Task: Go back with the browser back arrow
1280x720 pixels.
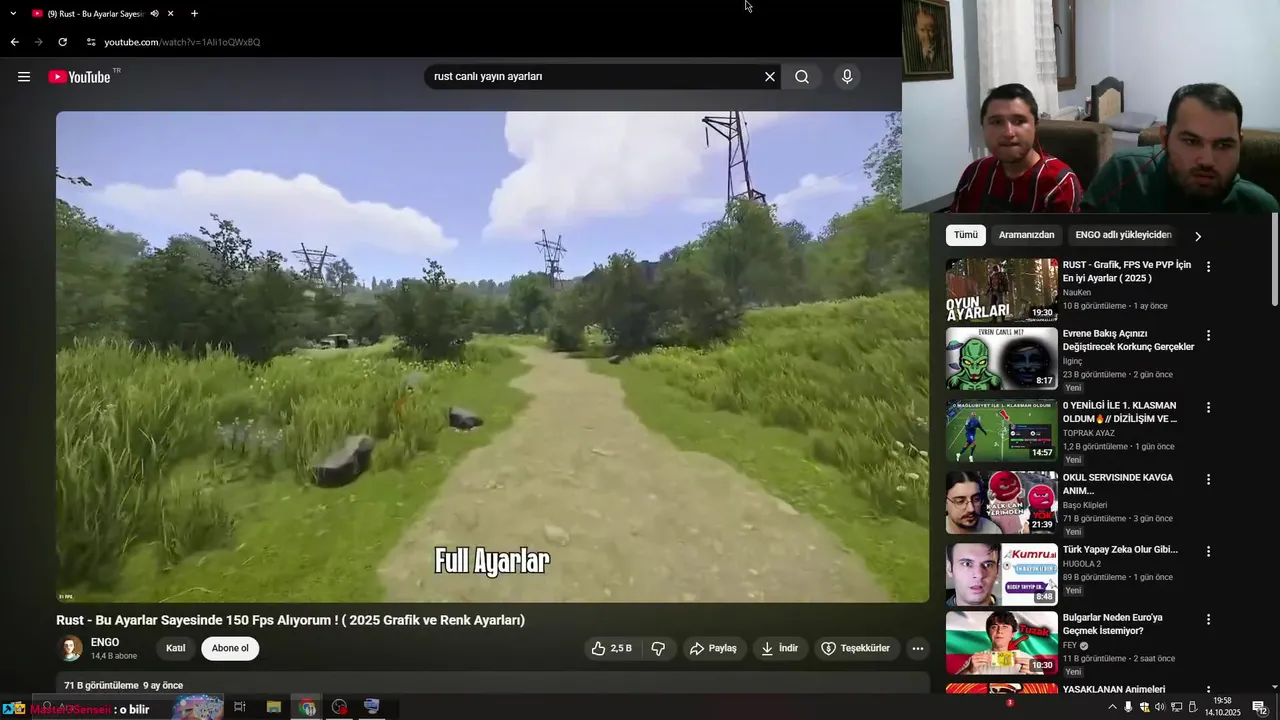Action: [14, 42]
